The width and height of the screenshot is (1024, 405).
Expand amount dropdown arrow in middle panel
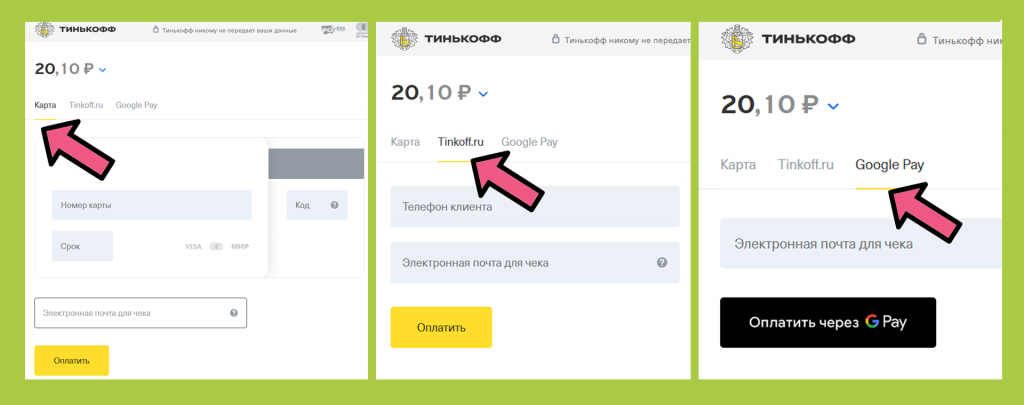coord(483,94)
